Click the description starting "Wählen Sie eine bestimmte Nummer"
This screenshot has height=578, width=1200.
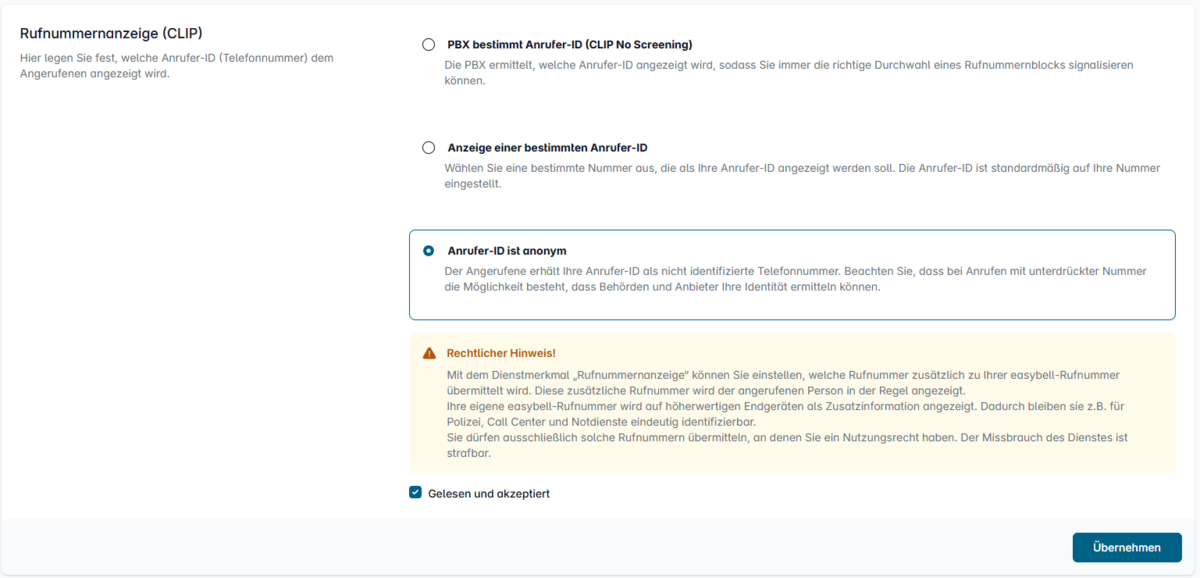pos(800,176)
